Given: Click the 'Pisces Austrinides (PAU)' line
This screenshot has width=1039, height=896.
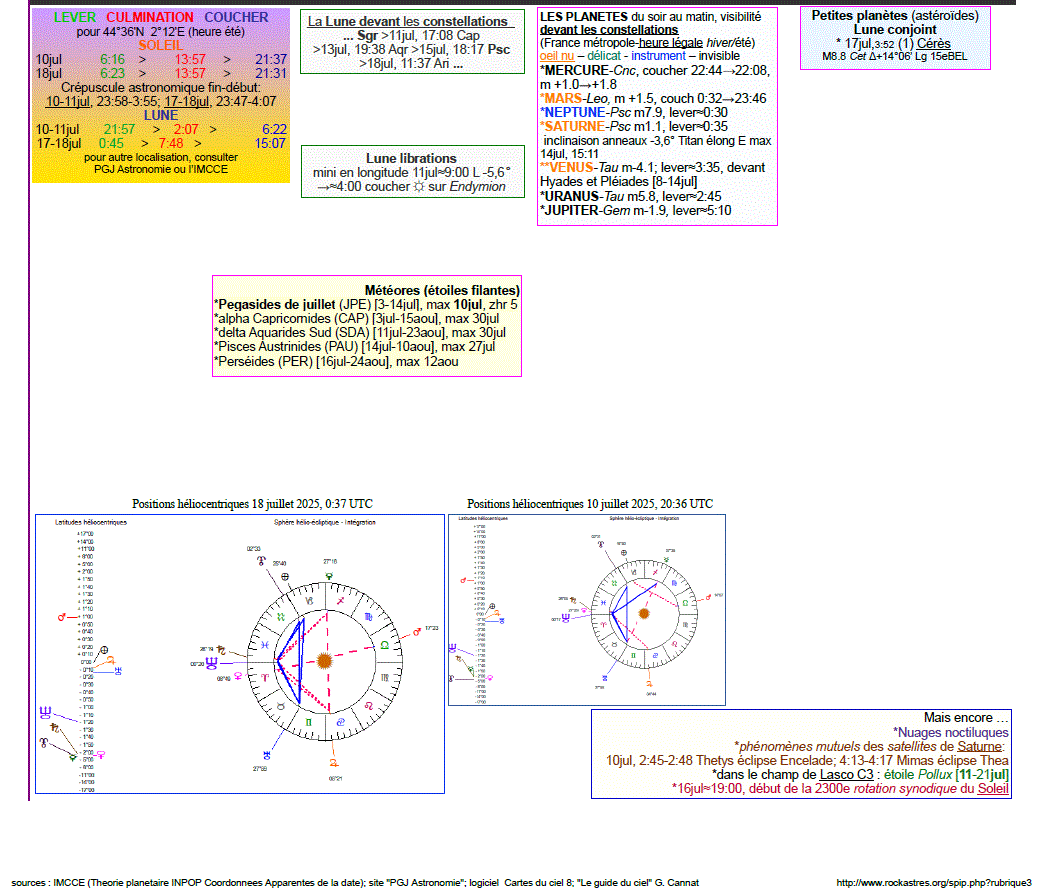Looking at the screenshot, I should coord(355,347).
